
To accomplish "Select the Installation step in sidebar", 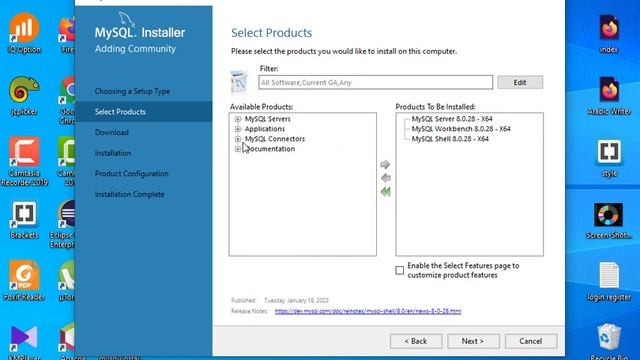I will (x=113, y=153).
